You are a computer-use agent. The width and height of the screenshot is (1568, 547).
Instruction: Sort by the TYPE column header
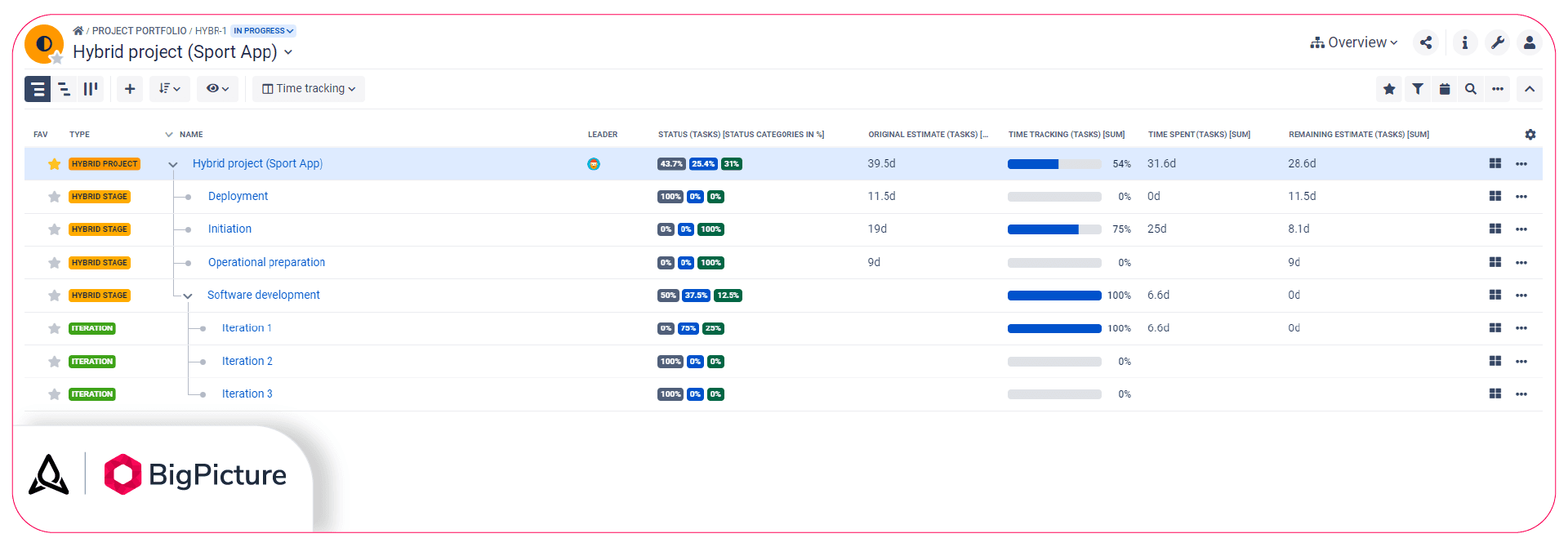pos(79,135)
